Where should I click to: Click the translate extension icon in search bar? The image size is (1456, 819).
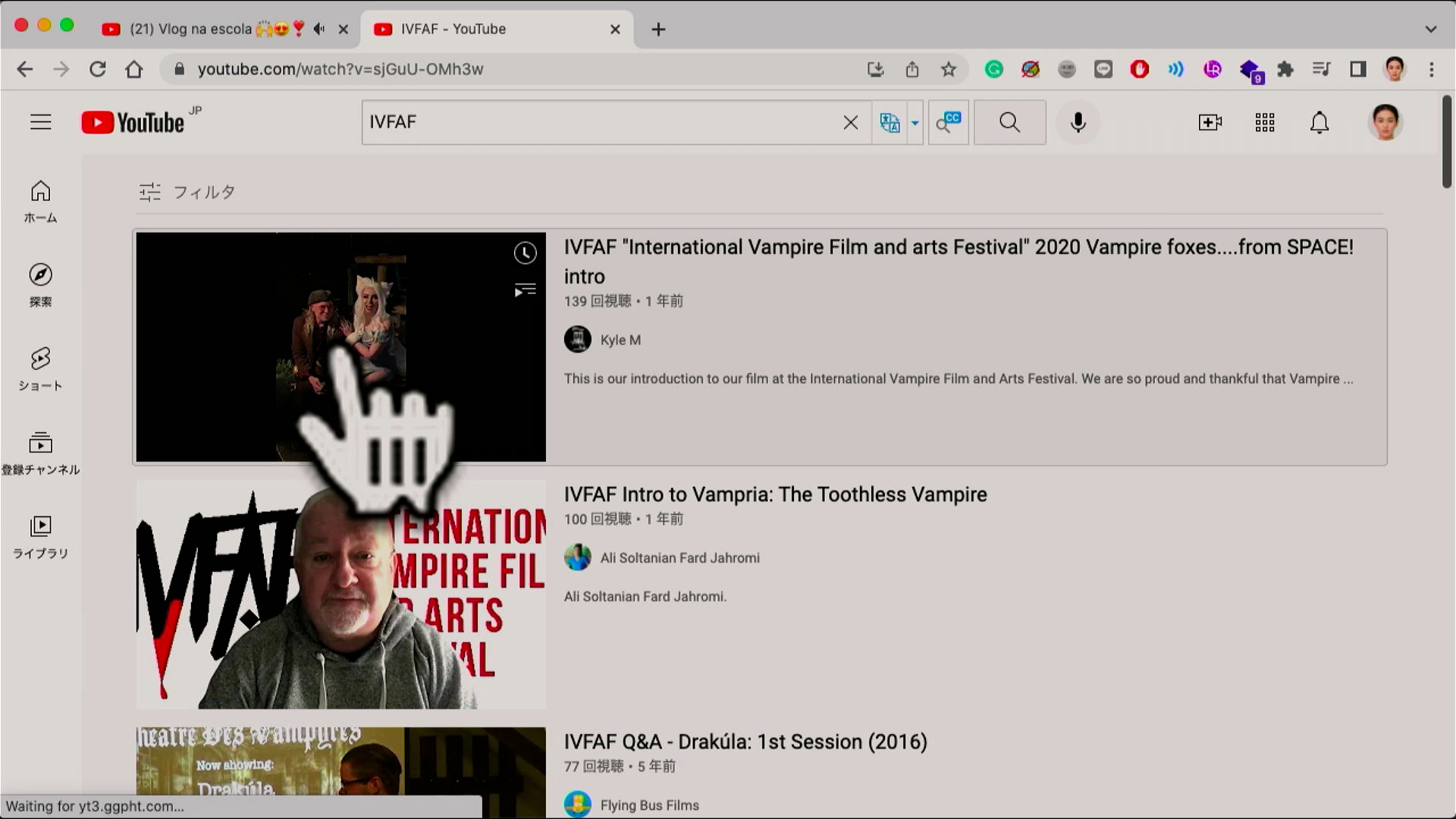(890, 122)
